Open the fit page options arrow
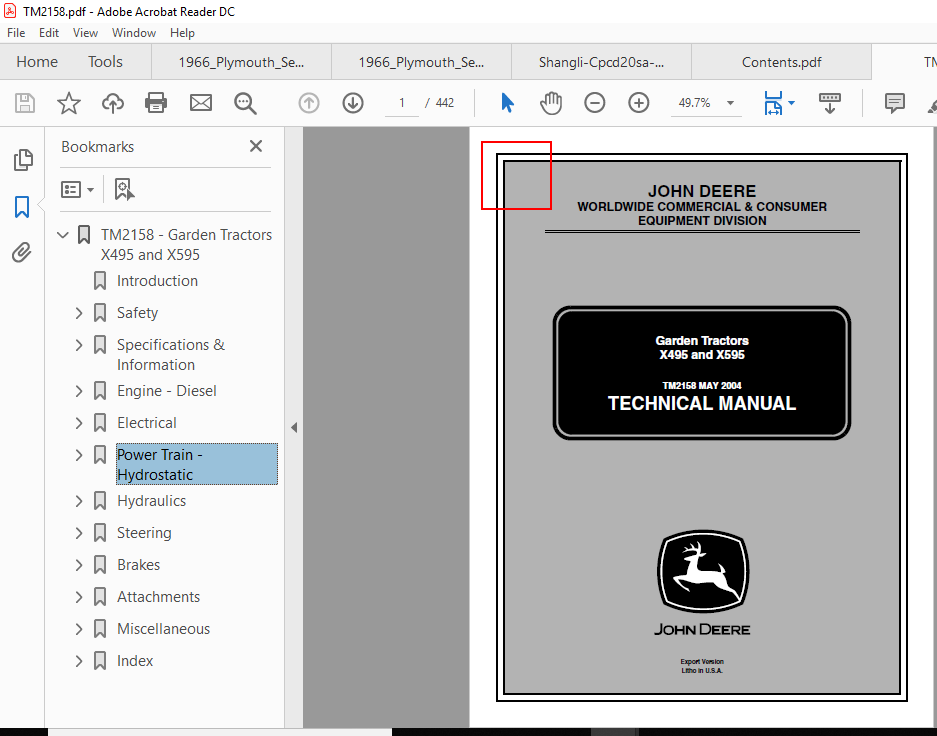Image resolution: width=937 pixels, height=736 pixels. point(792,103)
